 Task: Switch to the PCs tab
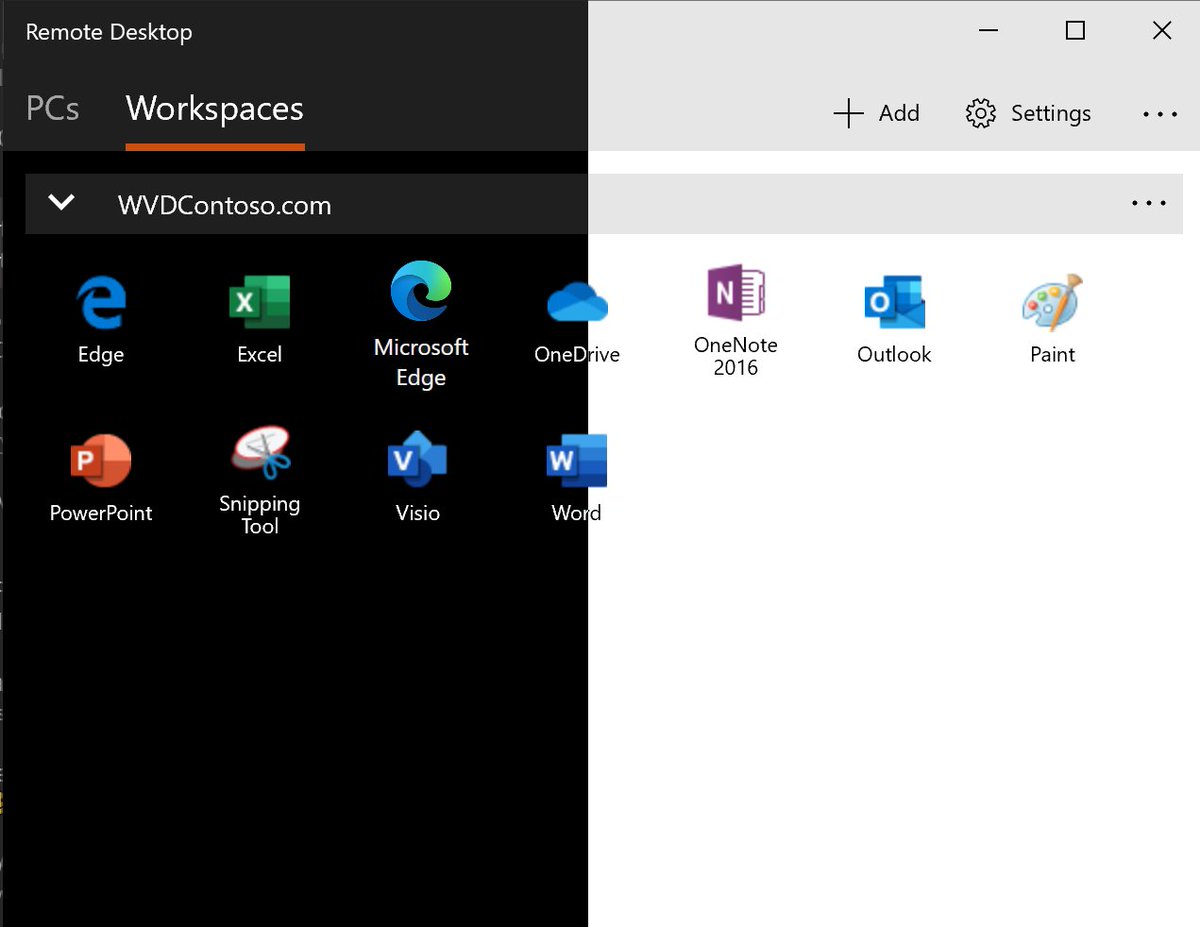[x=53, y=108]
